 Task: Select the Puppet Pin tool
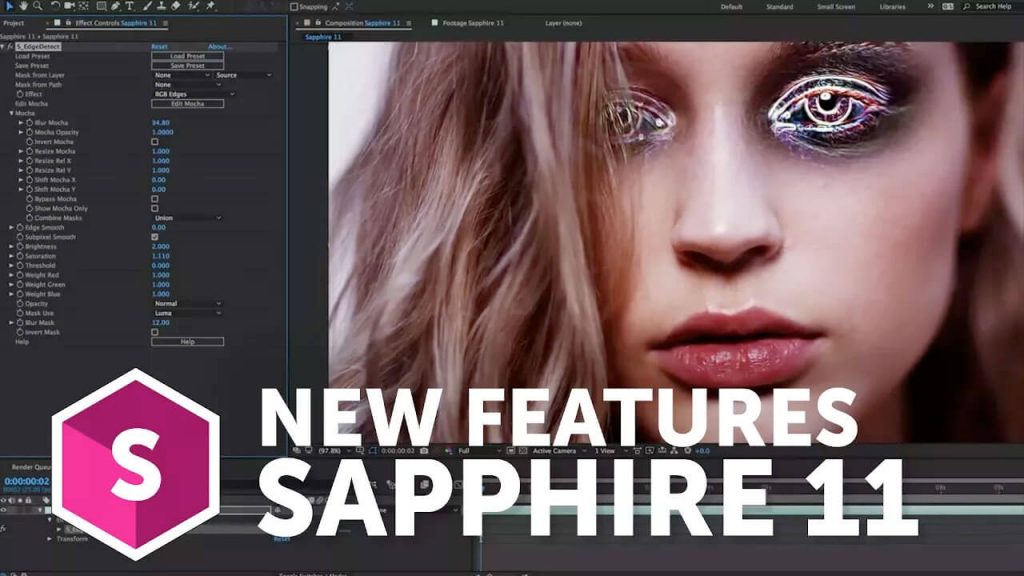click(x=210, y=6)
